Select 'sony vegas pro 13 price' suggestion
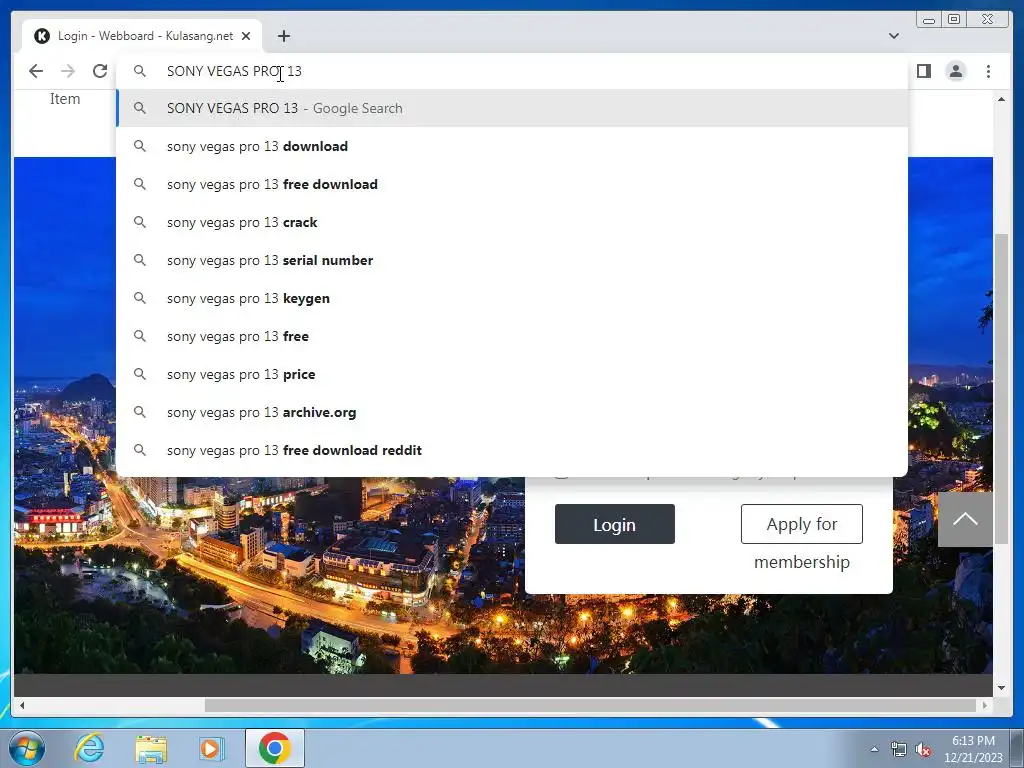The width and height of the screenshot is (1024, 768). (512, 374)
